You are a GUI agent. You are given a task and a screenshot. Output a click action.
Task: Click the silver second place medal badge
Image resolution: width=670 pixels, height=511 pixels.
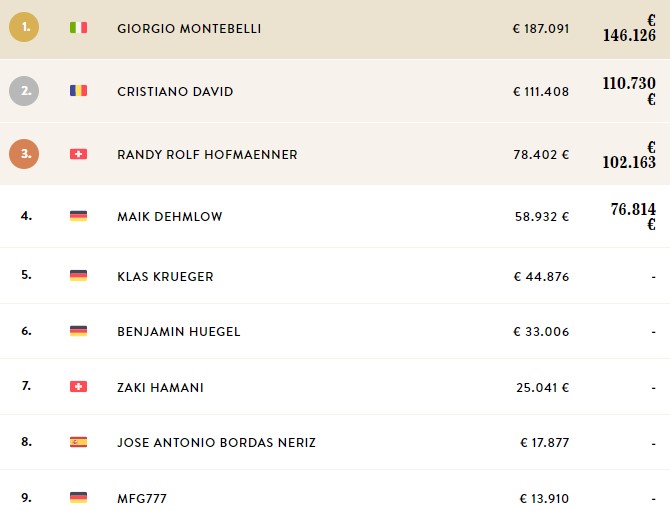point(24,91)
